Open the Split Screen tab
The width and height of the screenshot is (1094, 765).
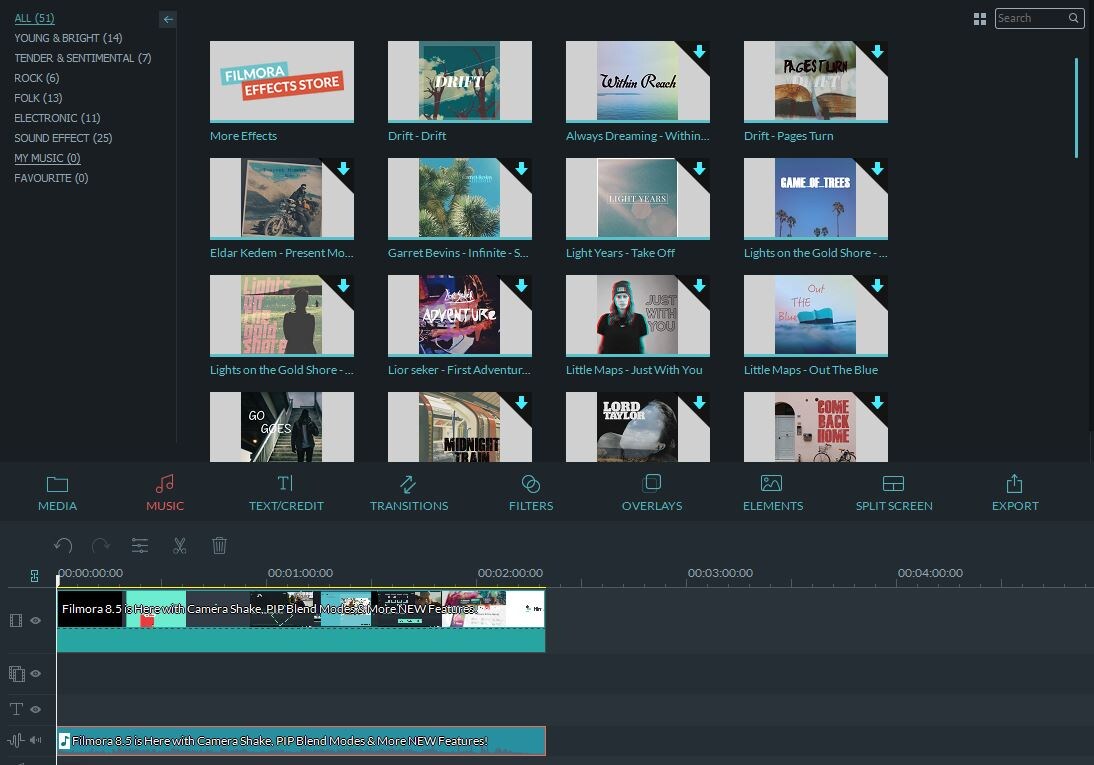894,493
